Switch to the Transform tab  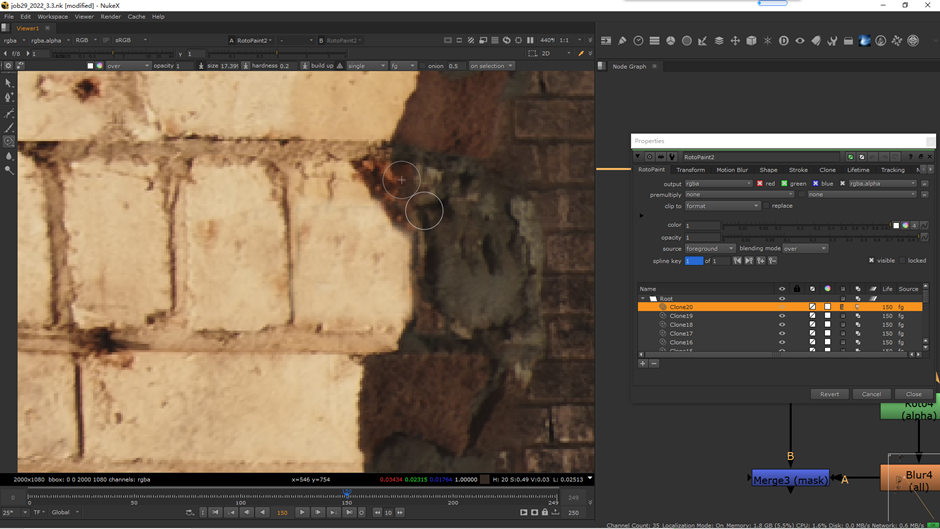tap(691, 170)
